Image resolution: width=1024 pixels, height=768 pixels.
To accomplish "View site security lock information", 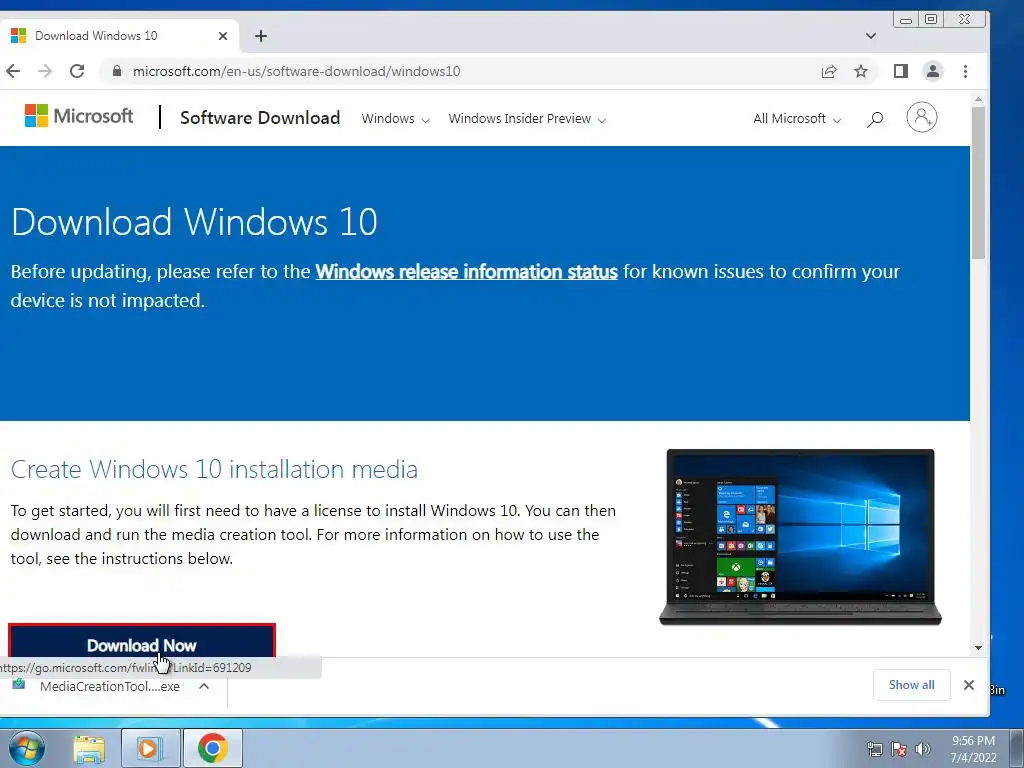I will coord(117,71).
